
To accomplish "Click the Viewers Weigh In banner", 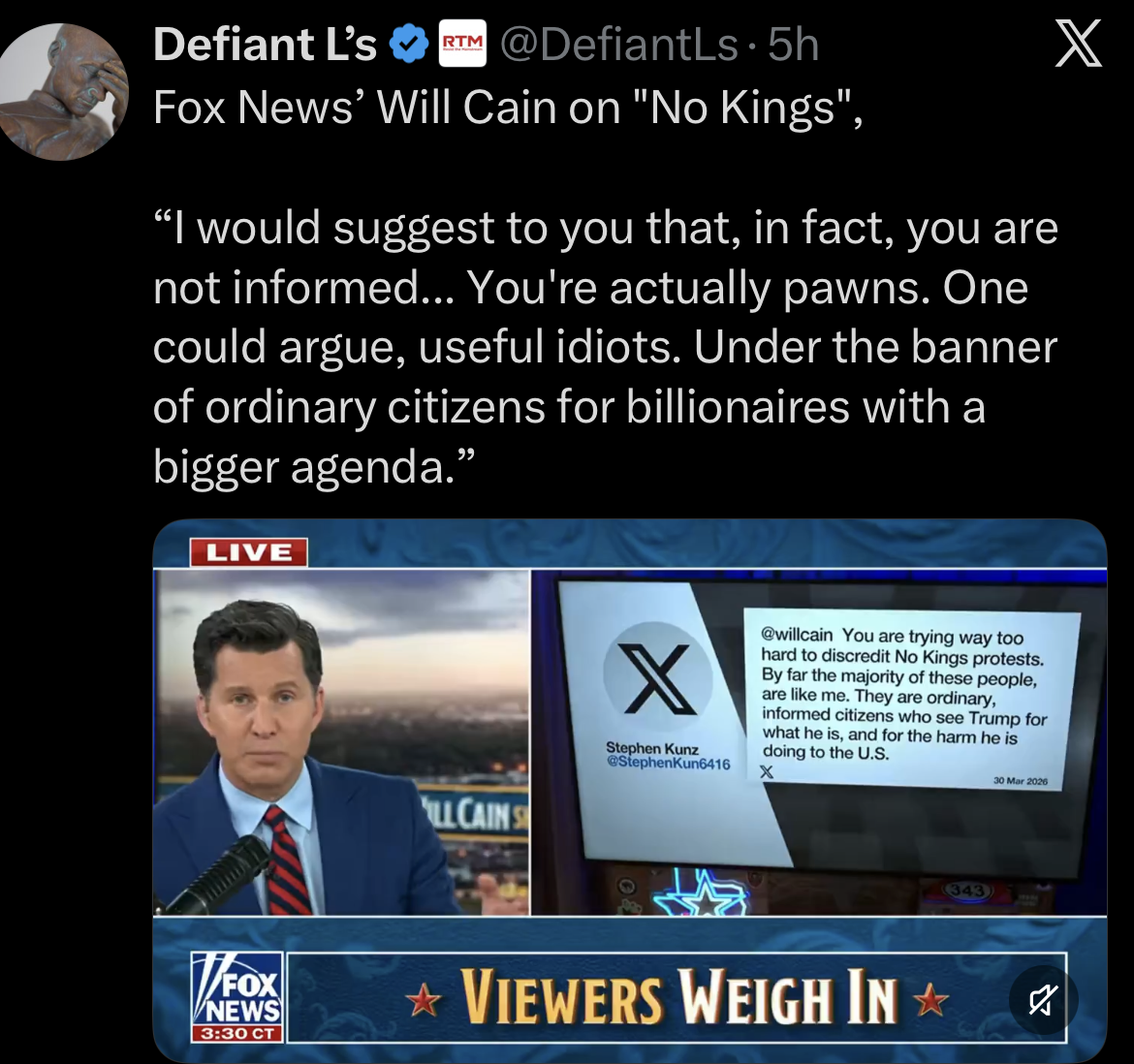I will [677, 997].
